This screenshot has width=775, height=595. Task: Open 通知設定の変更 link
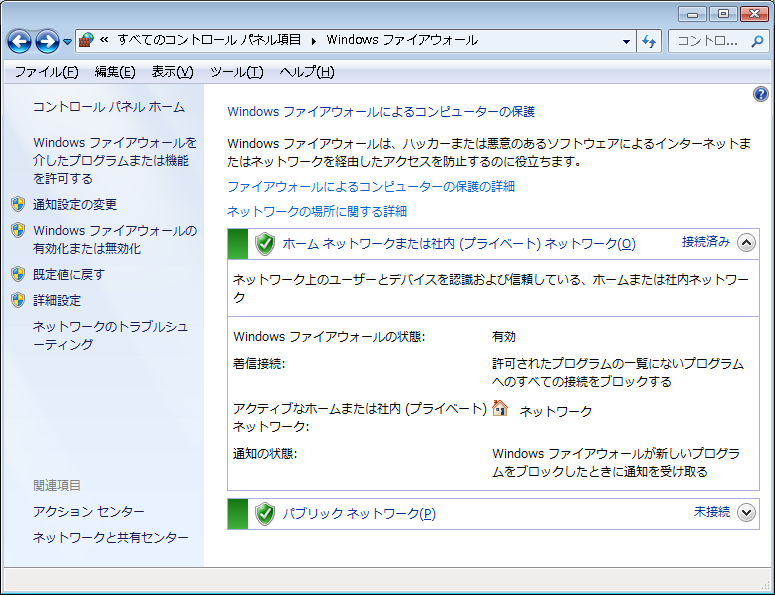point(75,205)
